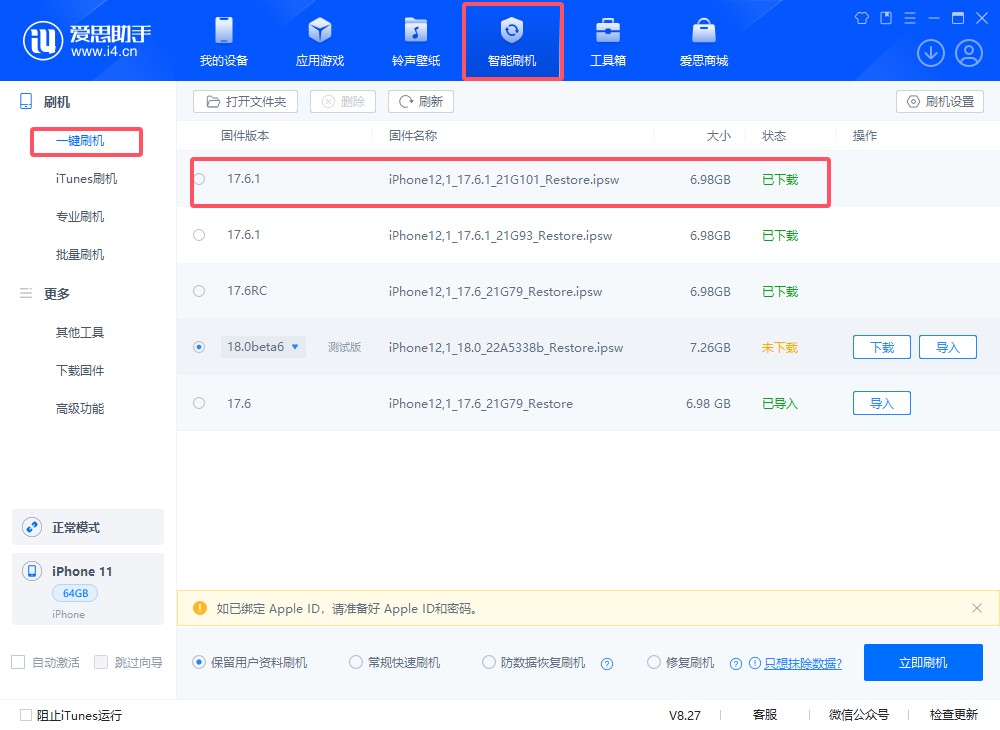Click the 固件版本 column header
This screenshot has height=730, width=1000.
(x=245, y=136)
